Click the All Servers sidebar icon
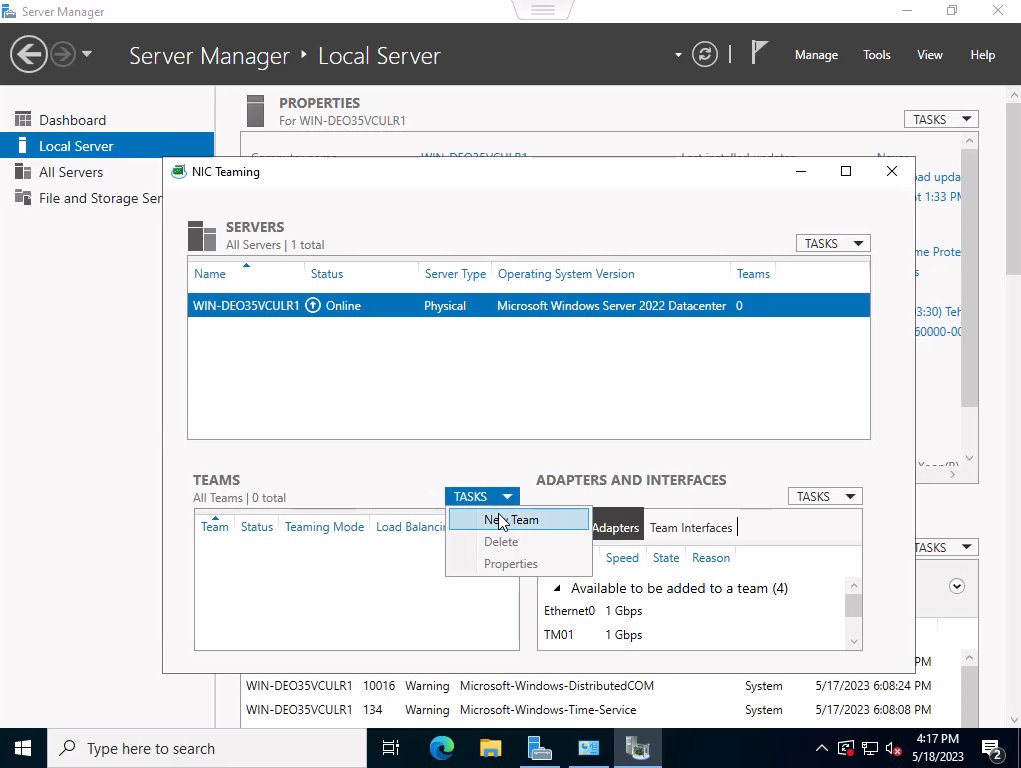 pos(23,171)
